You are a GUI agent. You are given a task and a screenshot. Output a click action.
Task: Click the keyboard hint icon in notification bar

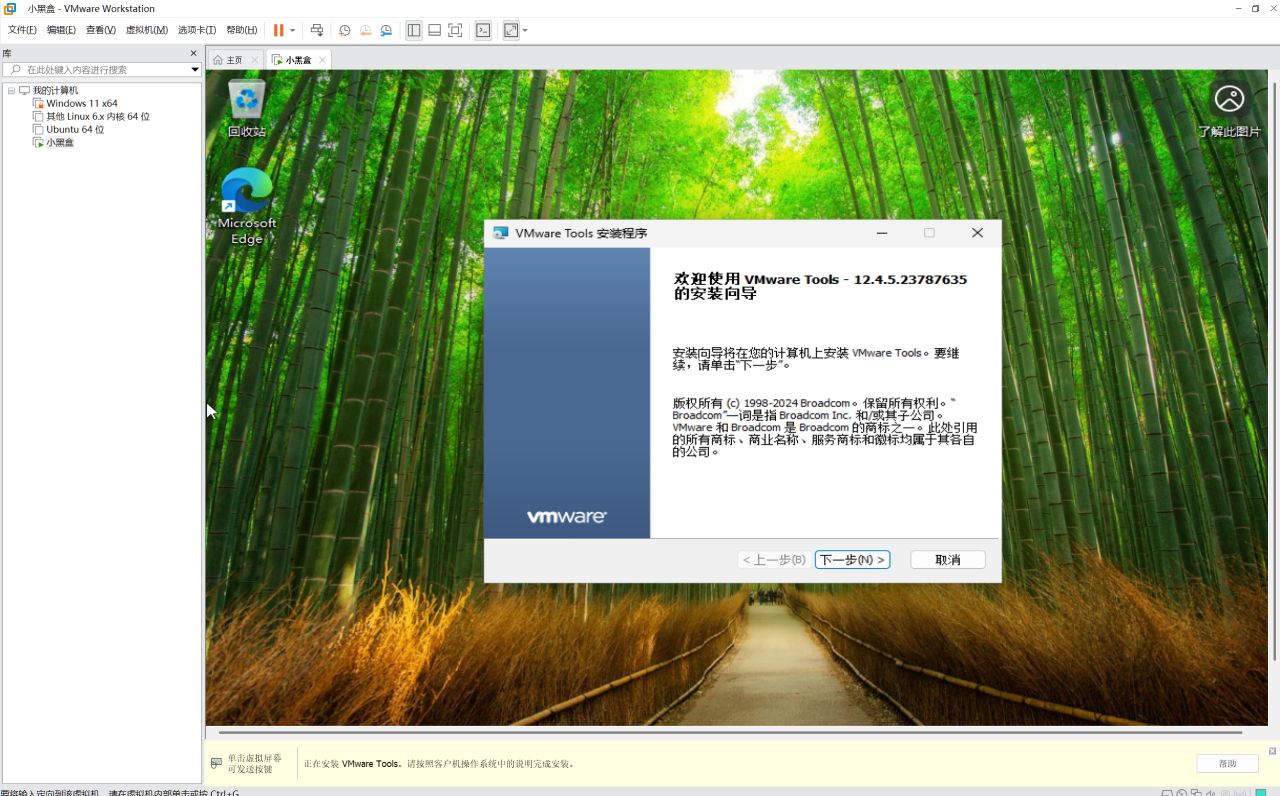(216, 764)
